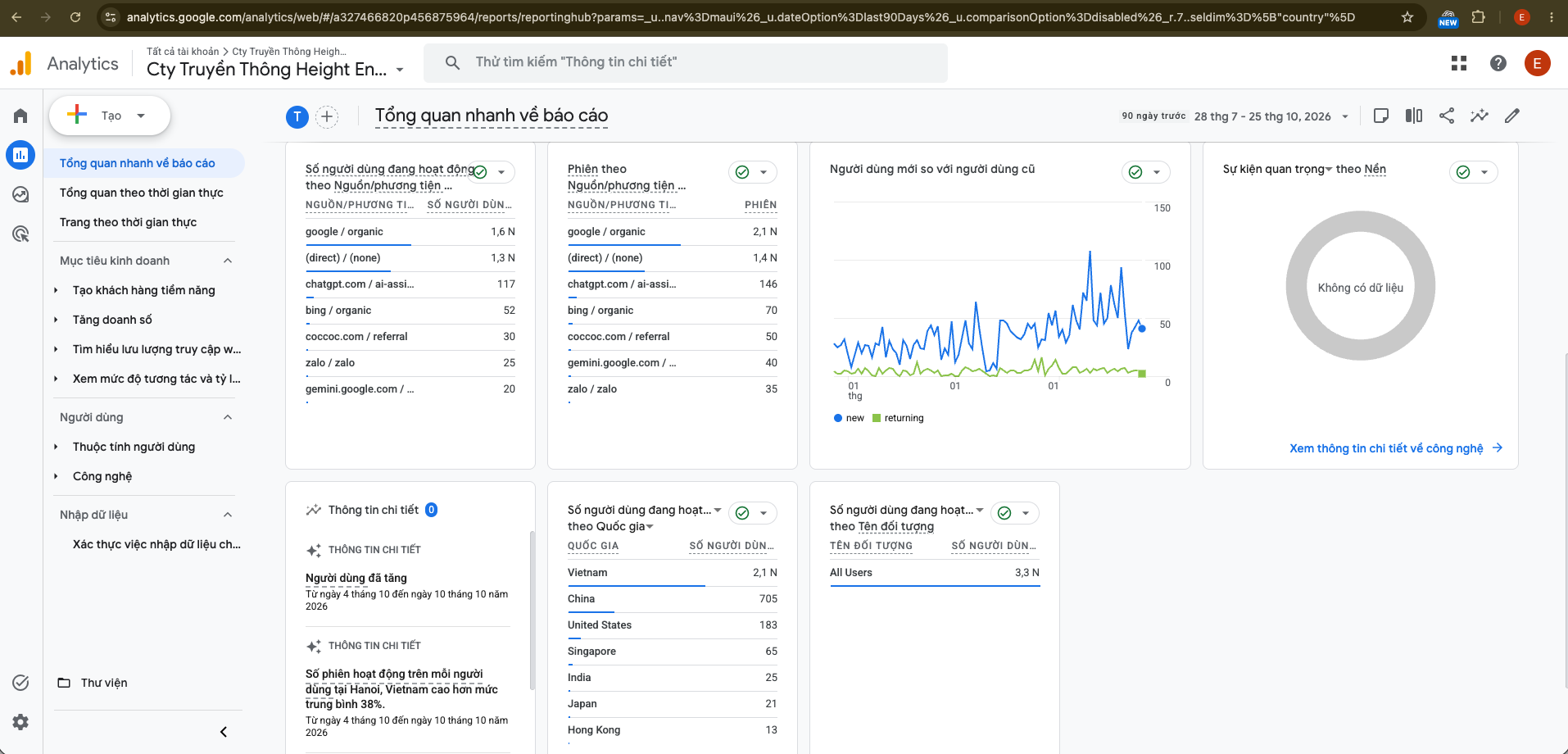This screenshot has height=754, width=1568.
Task: Click the All Users T badge
Action: 297,116
